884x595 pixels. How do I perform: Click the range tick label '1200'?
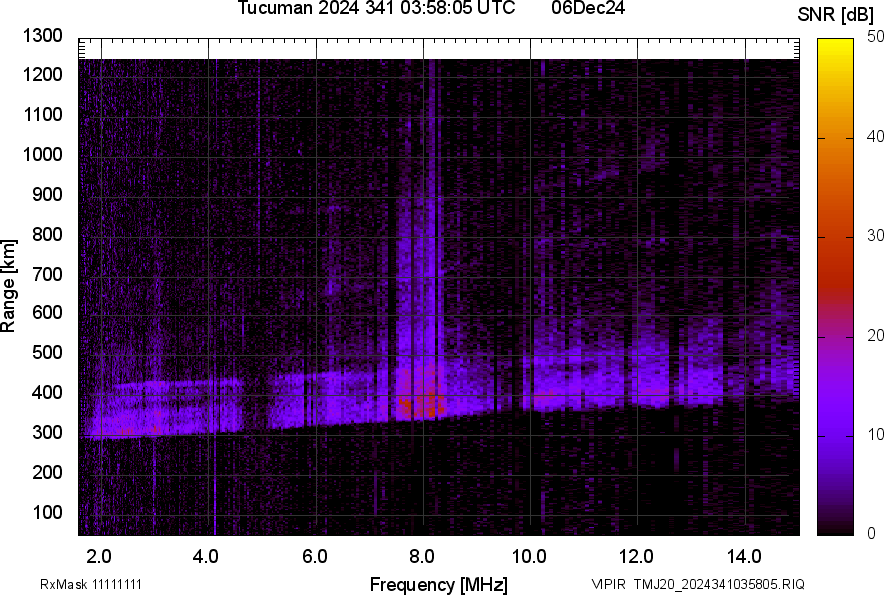point(42,74)
